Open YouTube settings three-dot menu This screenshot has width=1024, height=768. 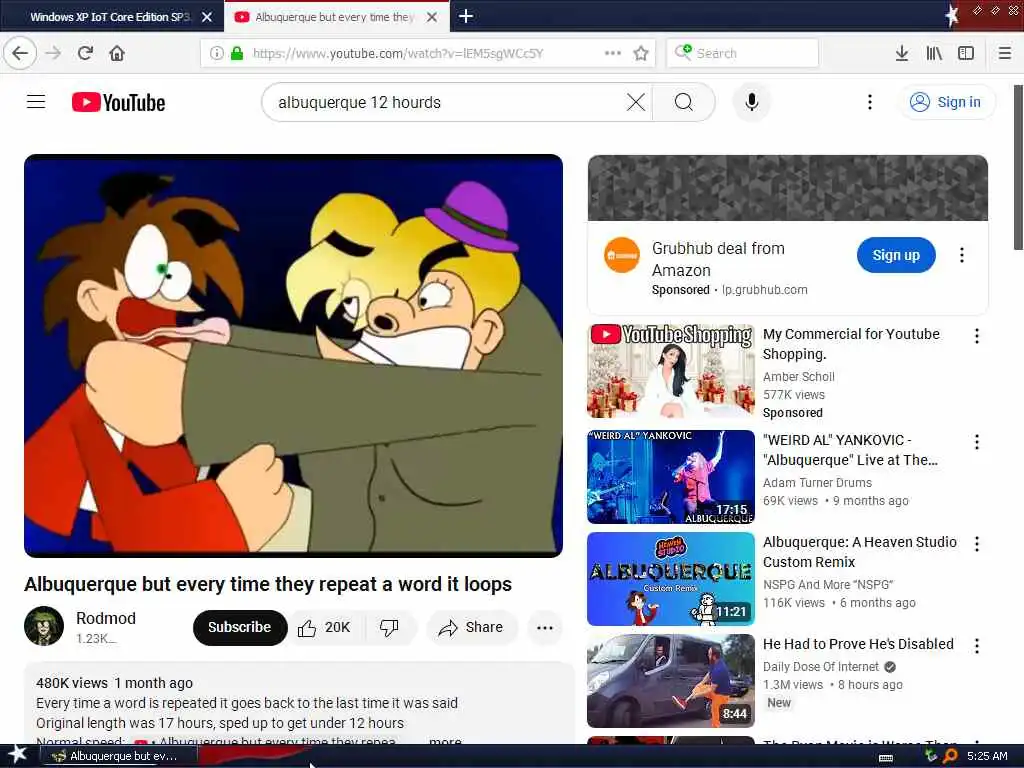(869, 102)
